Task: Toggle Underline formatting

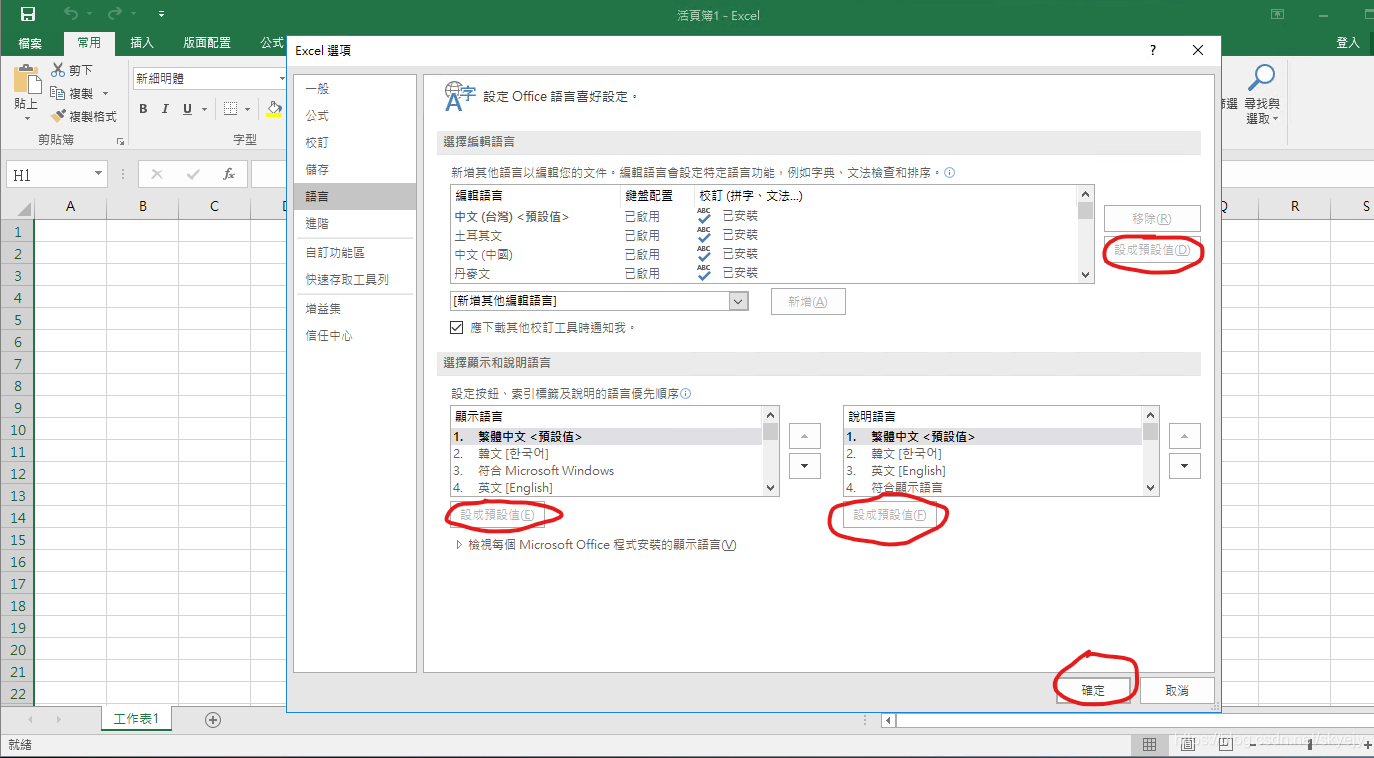Action: [x=186, y=109]
